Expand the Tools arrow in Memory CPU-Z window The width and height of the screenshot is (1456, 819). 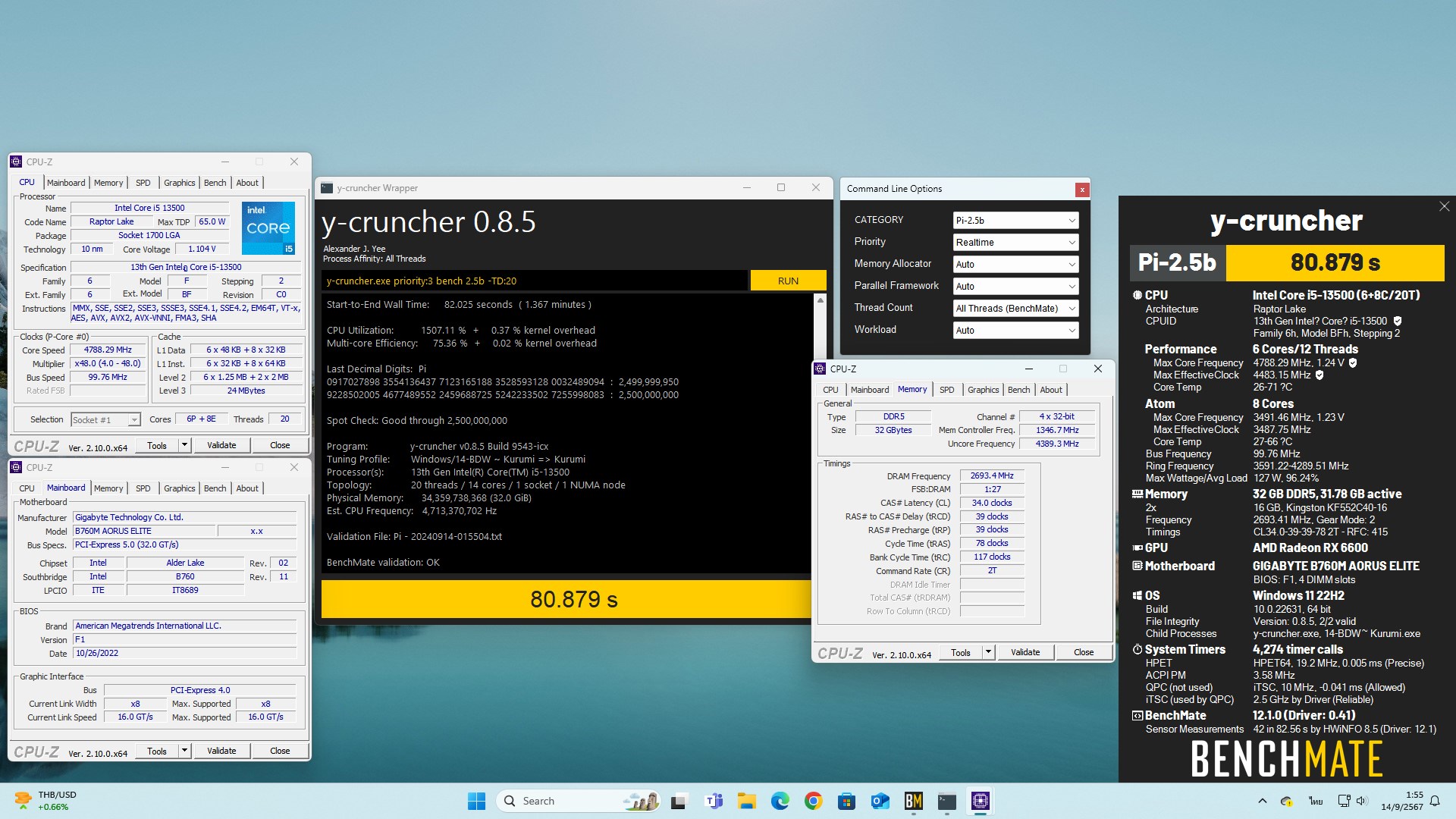pyautogui.click(x=988, y=652)
